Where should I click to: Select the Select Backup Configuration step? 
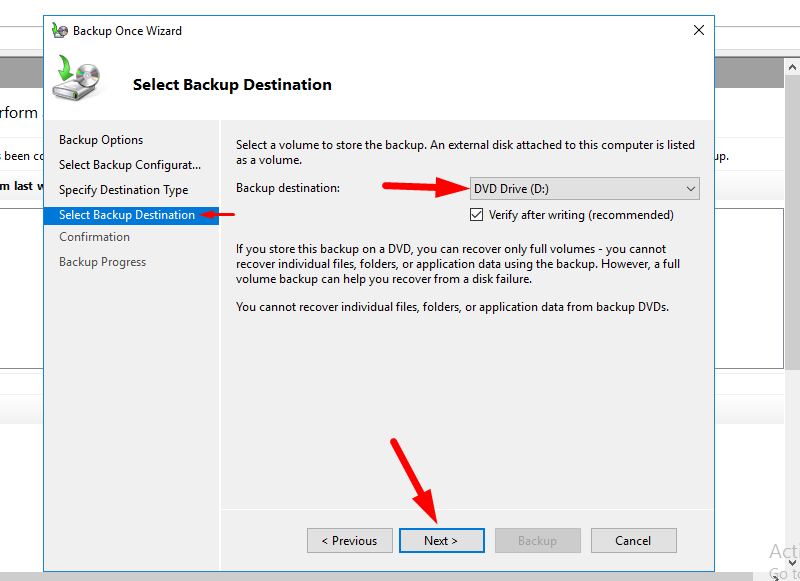click(129, 165)
